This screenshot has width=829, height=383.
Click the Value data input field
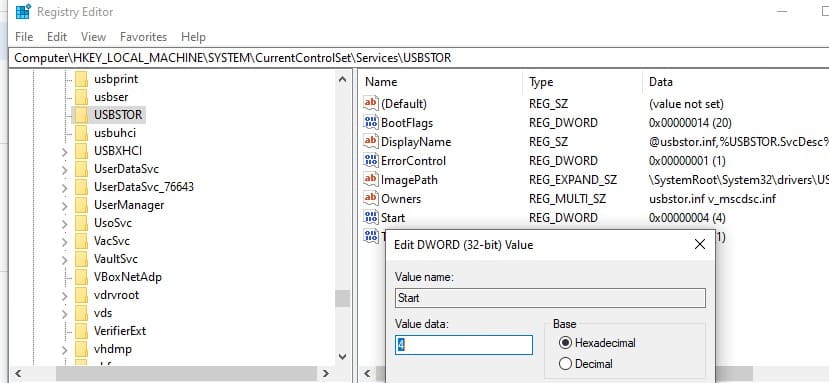coord(464,345)
